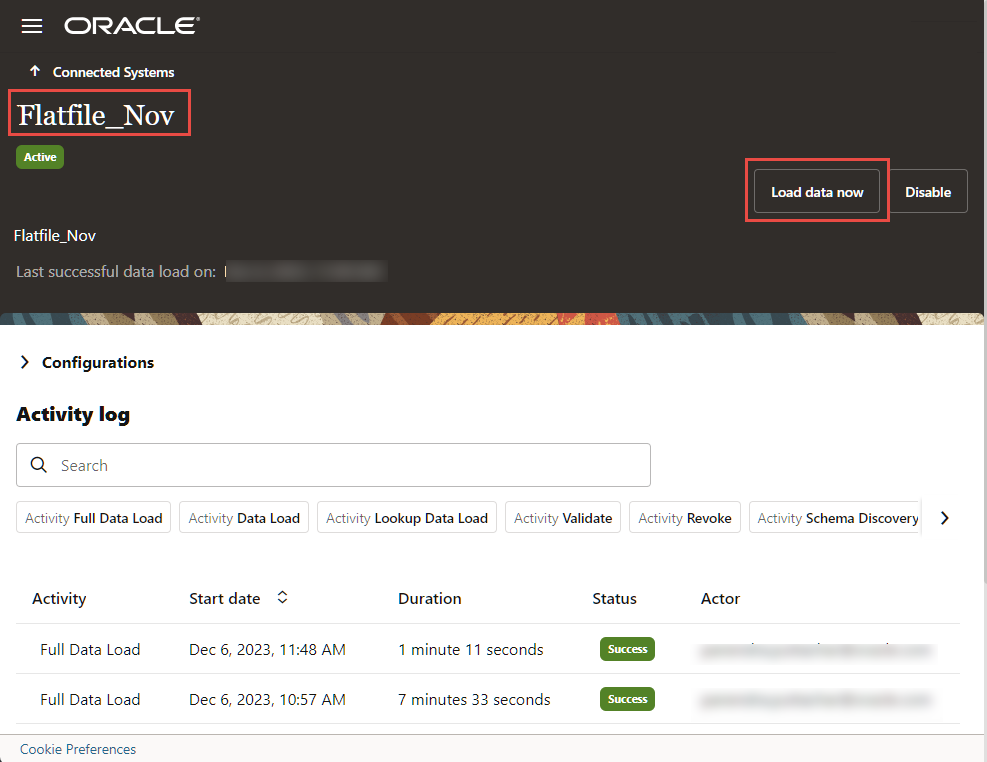Filter by Activity Lookup Data Load
This screenshot has width=987, height=762.
[407, 517]
